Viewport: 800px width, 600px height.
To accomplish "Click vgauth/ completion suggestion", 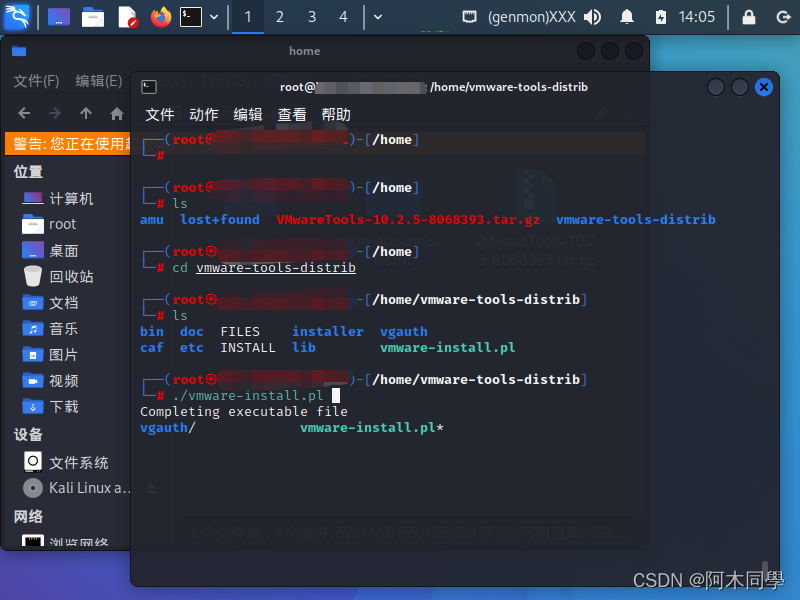I will (168, 428).
